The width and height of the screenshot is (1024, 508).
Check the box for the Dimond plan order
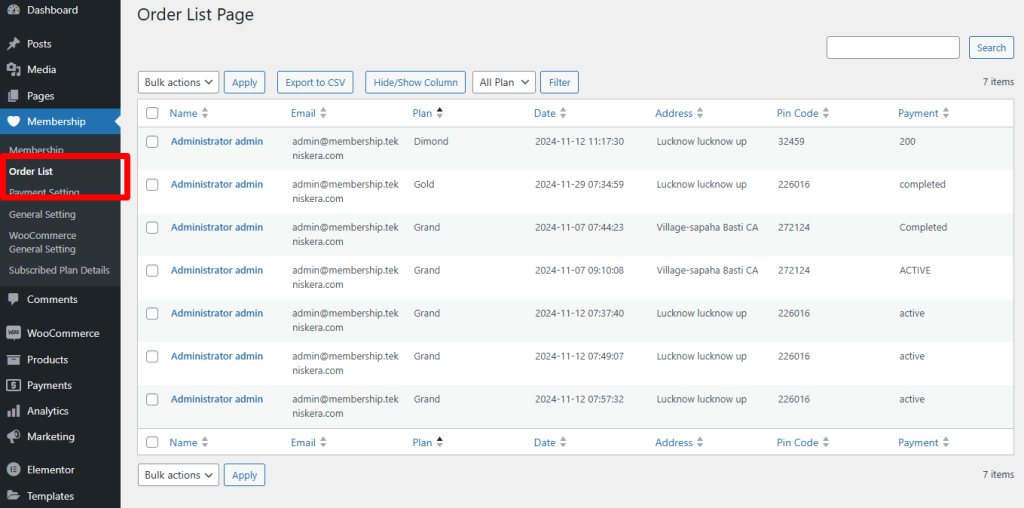coord(152,142)
